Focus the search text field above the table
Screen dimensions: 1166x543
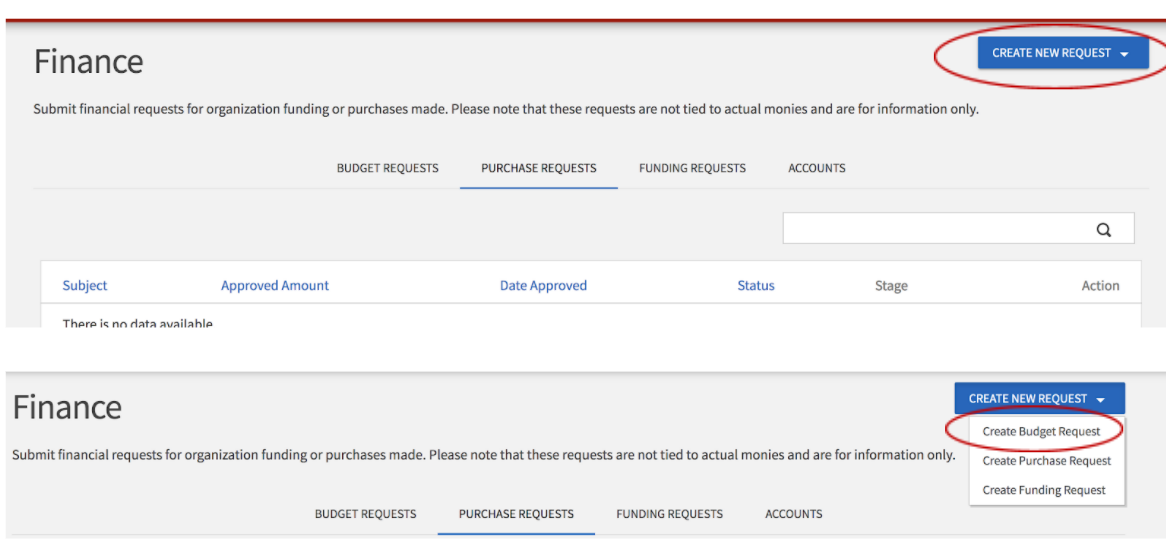[x=935, y=229]
